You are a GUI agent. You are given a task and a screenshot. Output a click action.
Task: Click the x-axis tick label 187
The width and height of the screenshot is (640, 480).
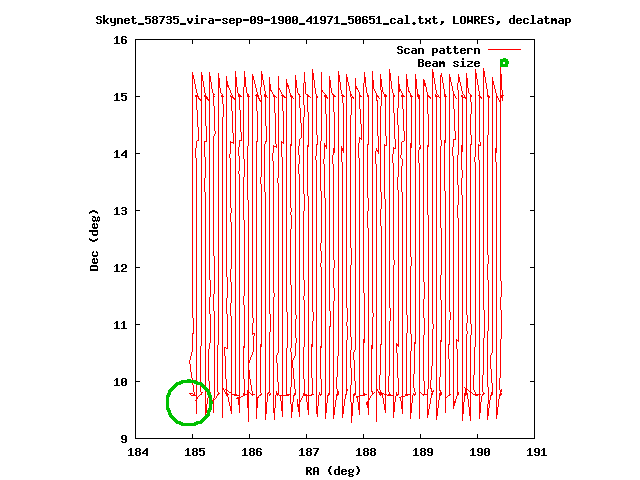pyautogui.click(x=309, y=452)
